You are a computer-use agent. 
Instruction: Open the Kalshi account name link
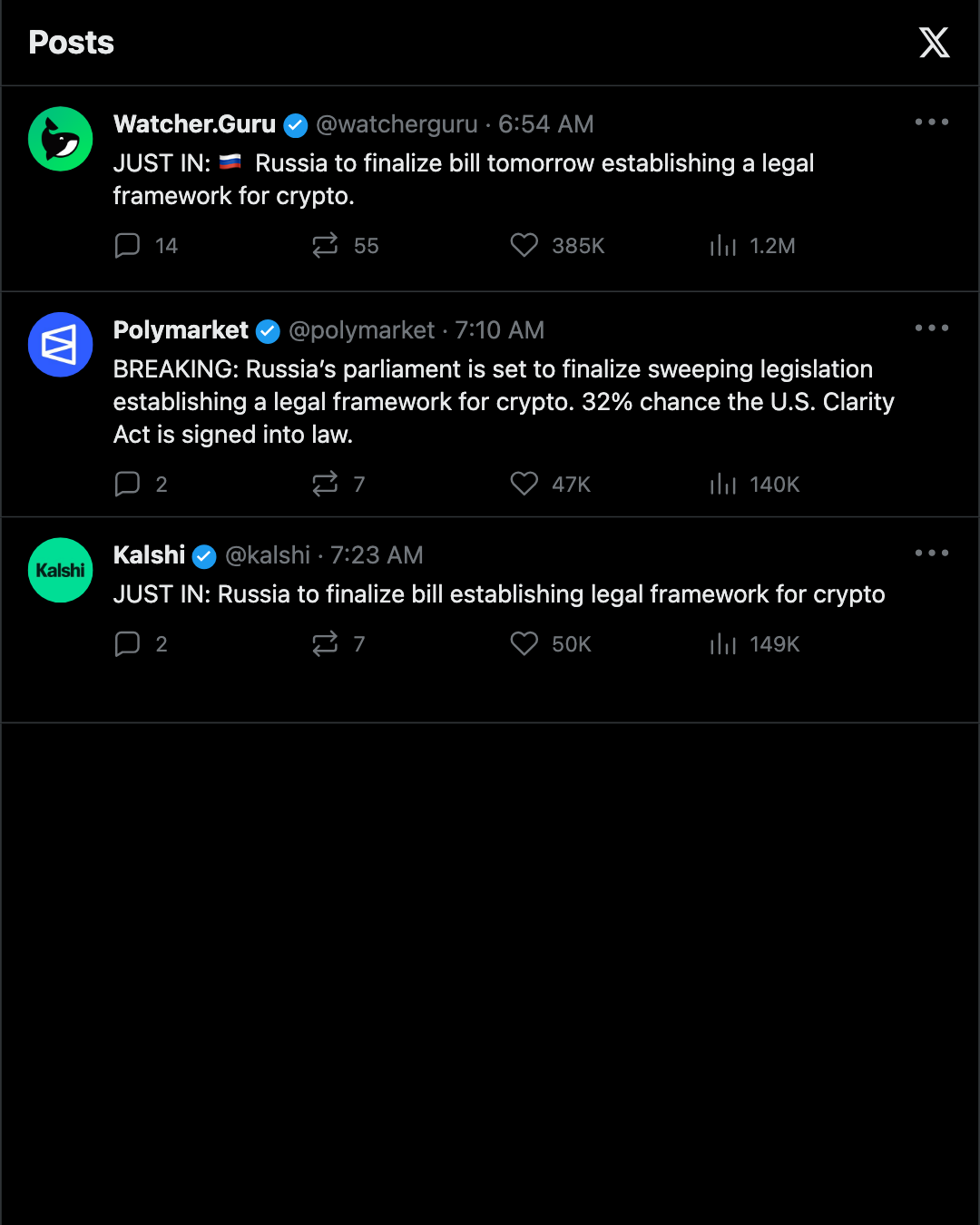(149, 555)
